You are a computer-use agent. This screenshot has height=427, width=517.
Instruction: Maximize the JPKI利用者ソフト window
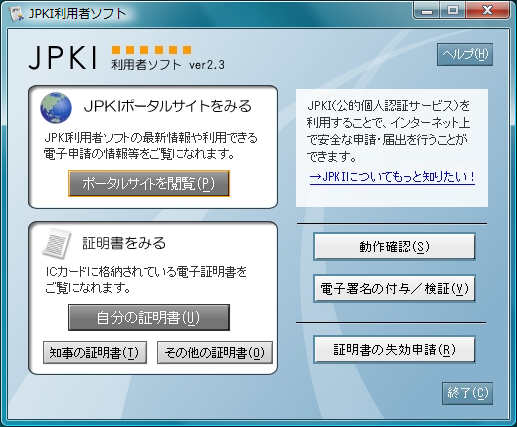click(452, 11)
